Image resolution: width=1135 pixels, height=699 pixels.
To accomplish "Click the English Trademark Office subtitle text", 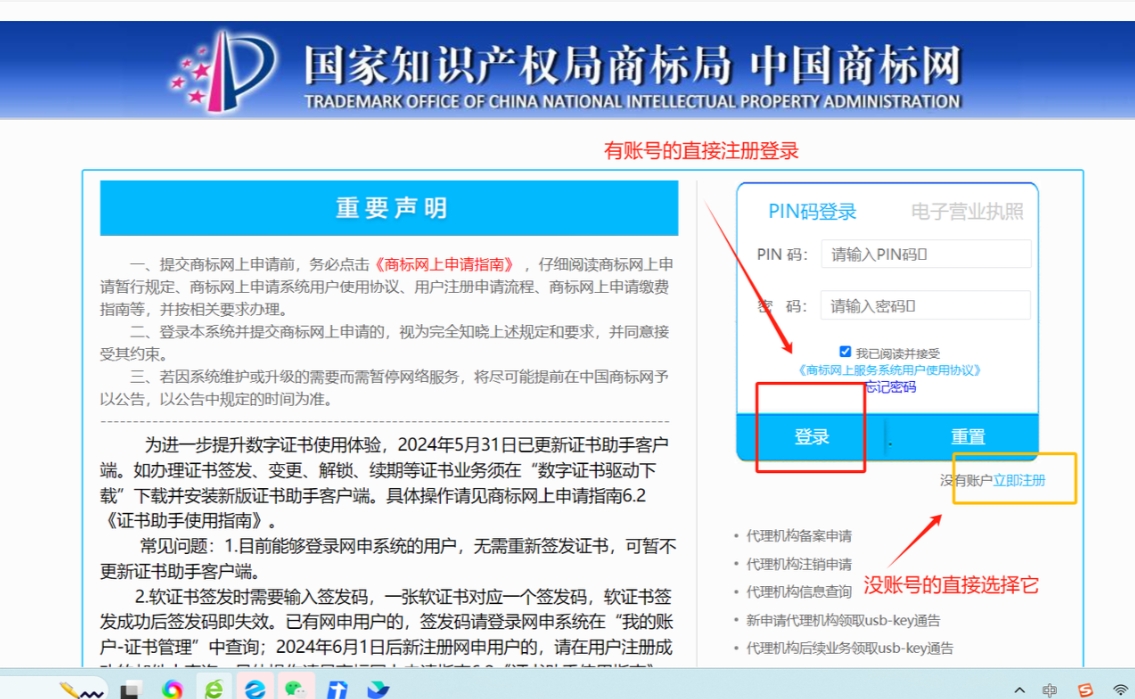I will 632,102.
